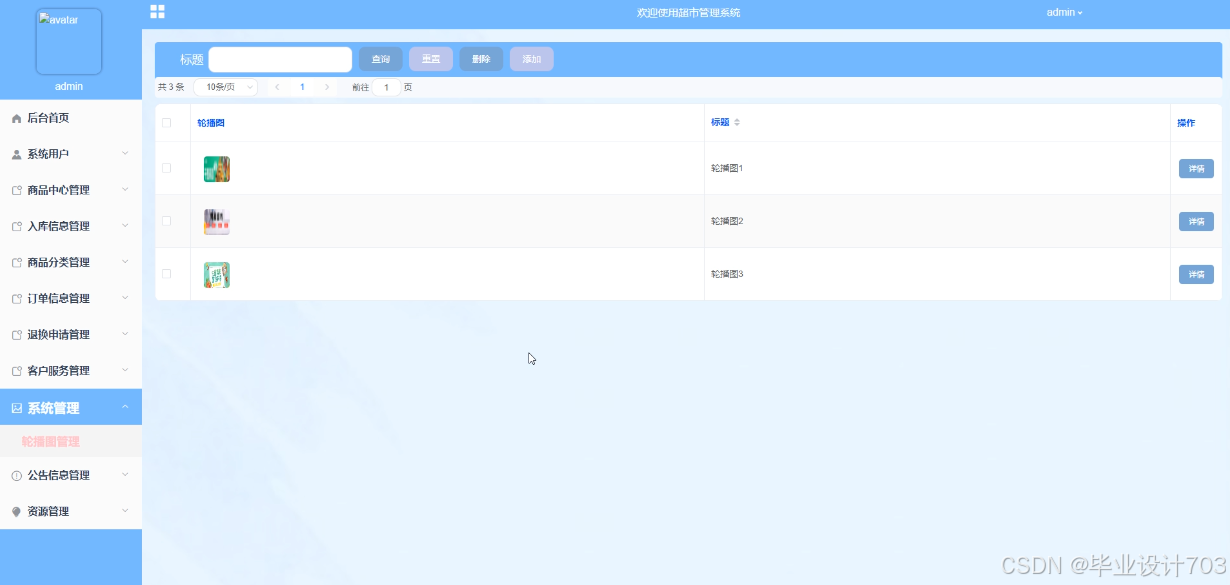Open the 公告信息管理 sidebar menu
The image size is (1230, 585).
coord(71,475)
